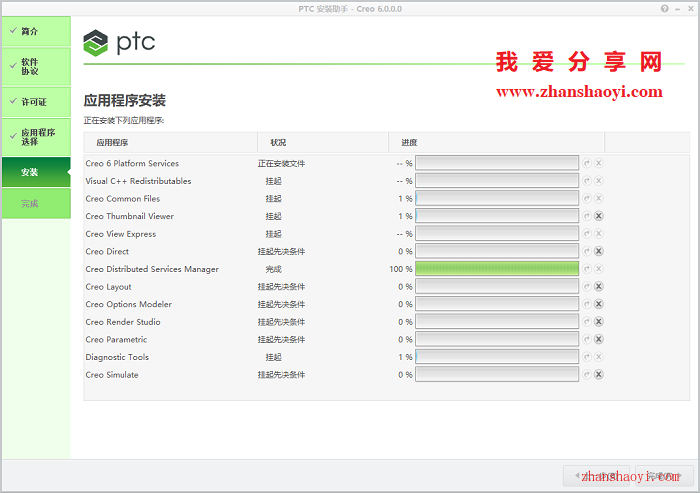Click retry icon for Creo Common Files
This screenshot has width=700, height=493.
point(587,198)
